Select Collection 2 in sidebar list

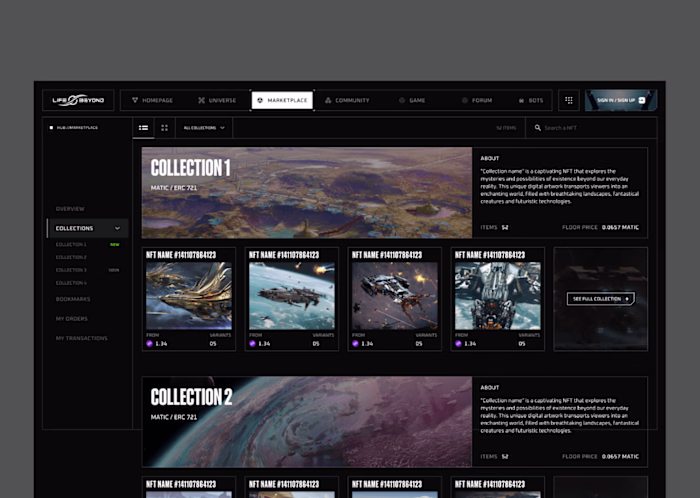tap(71, 257)
